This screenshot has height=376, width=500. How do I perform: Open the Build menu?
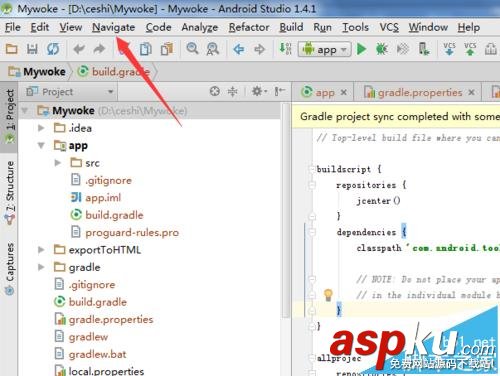(x=291, y=27)
